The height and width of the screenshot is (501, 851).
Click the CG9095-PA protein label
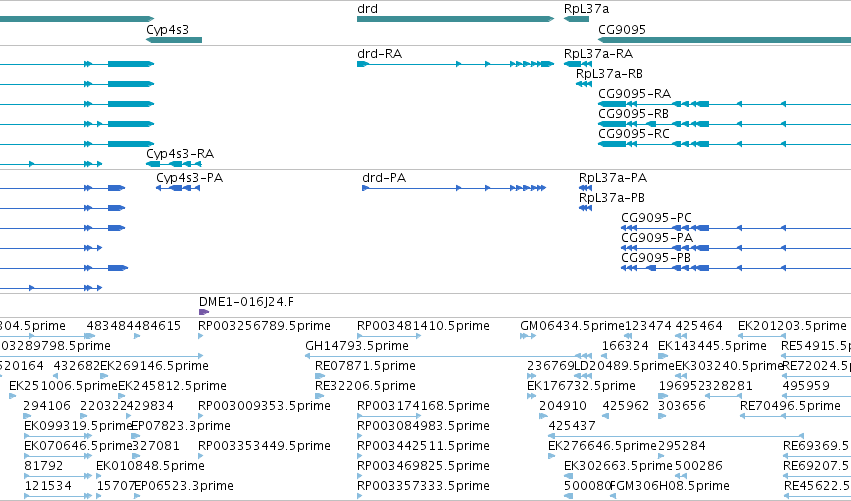657,238
